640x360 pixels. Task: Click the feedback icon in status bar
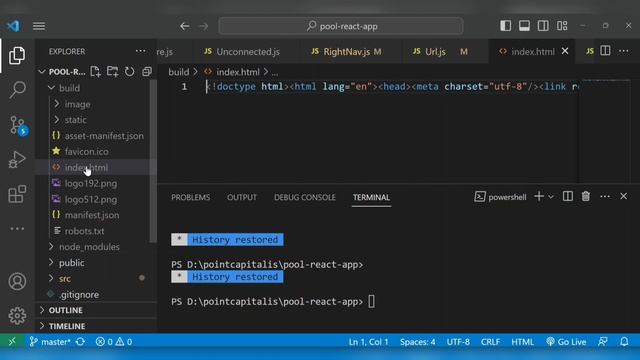(x=603, y=341)
